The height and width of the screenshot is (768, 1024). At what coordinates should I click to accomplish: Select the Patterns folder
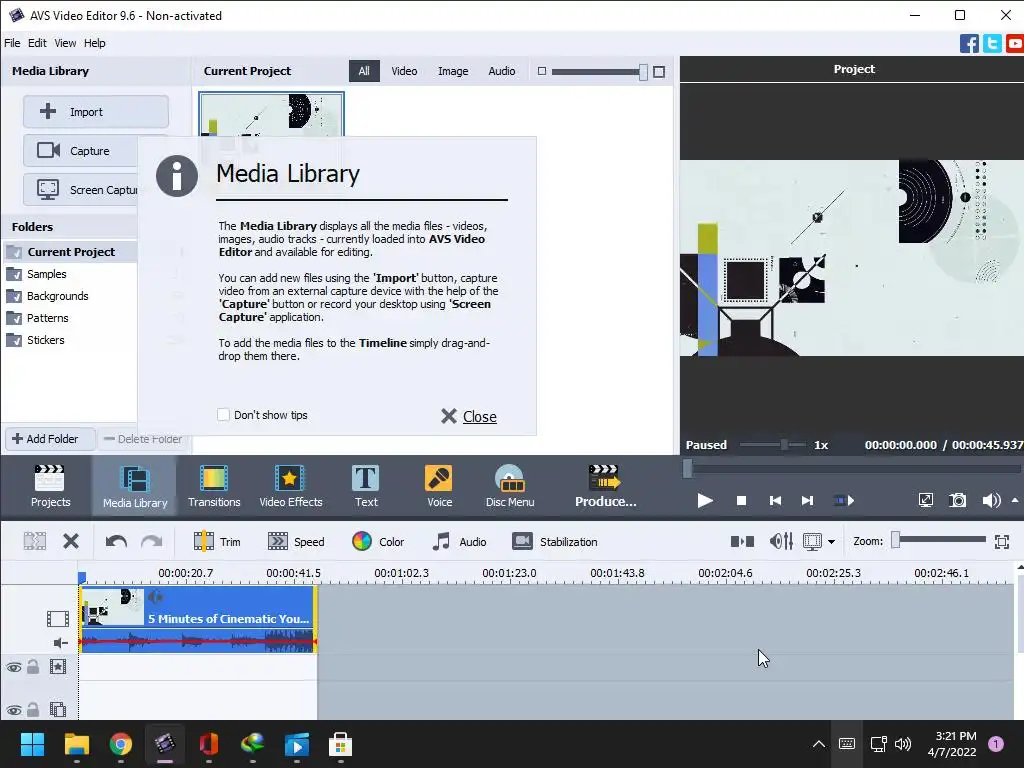(x=47, y=318)
